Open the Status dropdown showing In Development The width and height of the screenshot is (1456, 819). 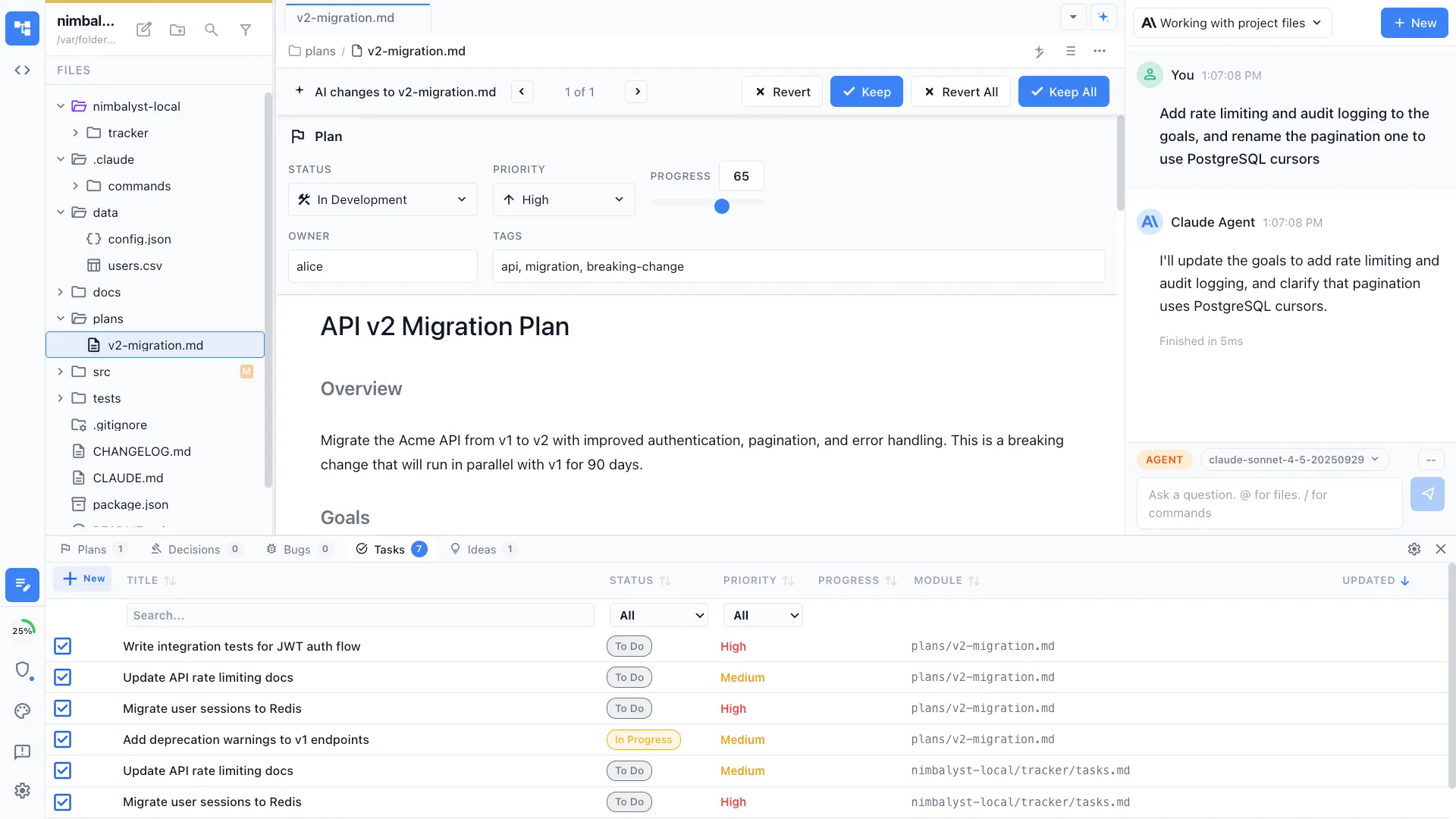382,199
